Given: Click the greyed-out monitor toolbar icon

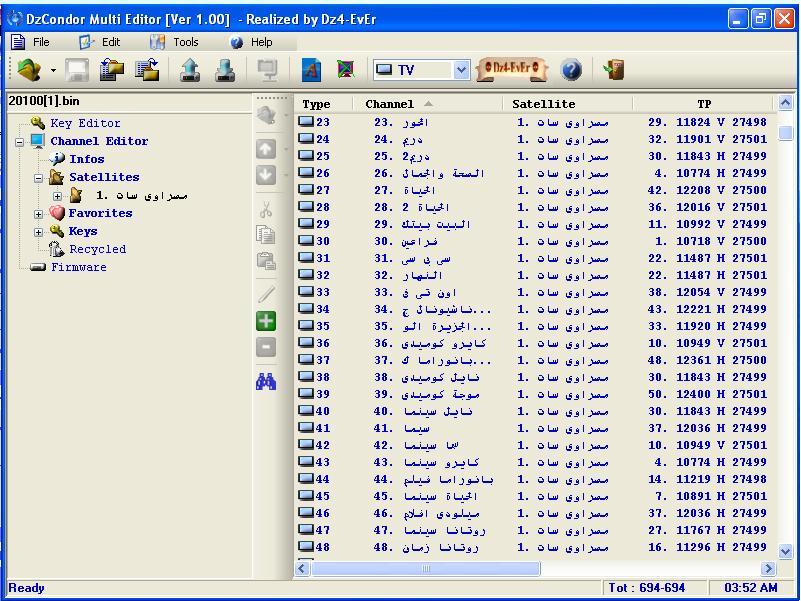Looking at the screenshot, I should click(x=267, y=70).
